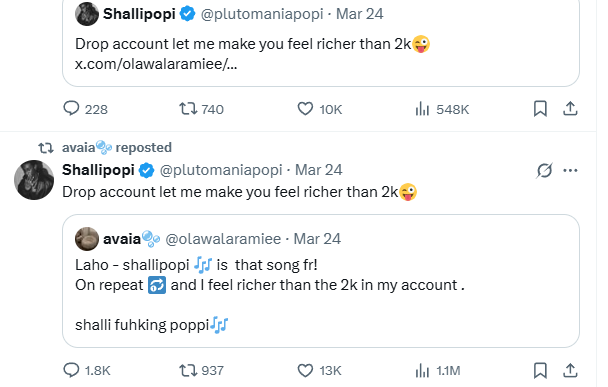Repost the post with 740 reposts
The height and width of the screenshot is (387, 608).
tap(201, 109)
